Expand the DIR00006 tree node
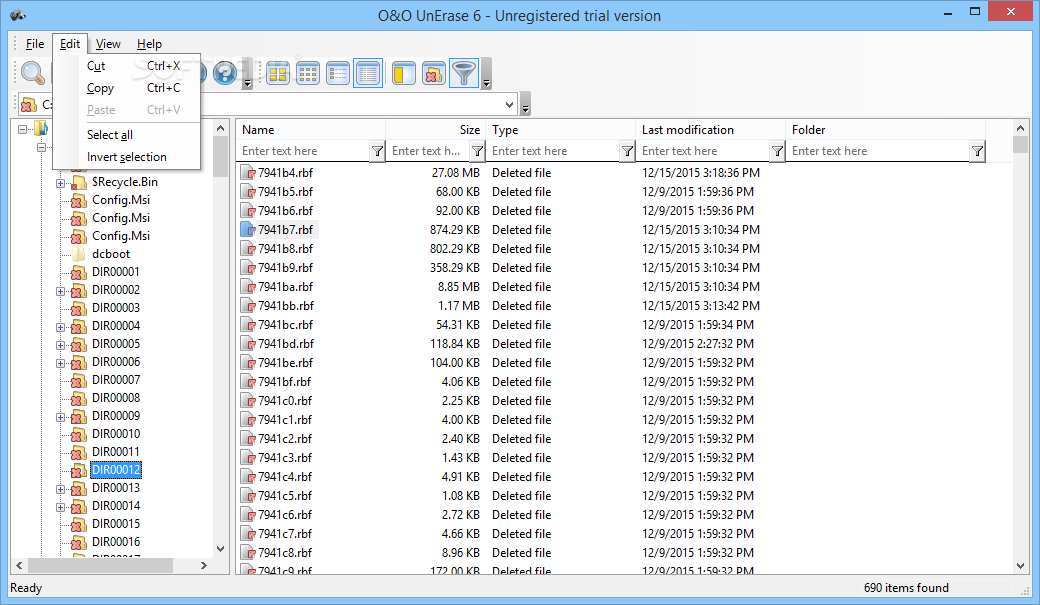The height and width of the screenshot is (605, 1040). (60, 363)
